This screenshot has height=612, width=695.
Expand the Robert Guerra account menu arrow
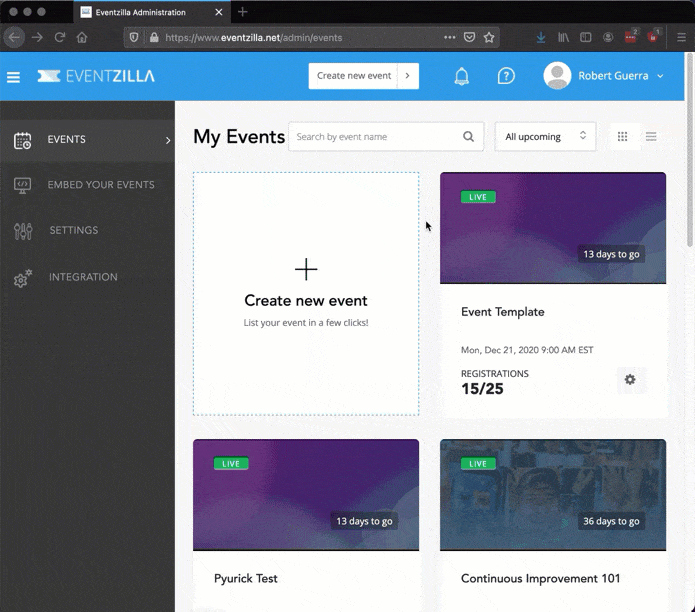(660, 76)
